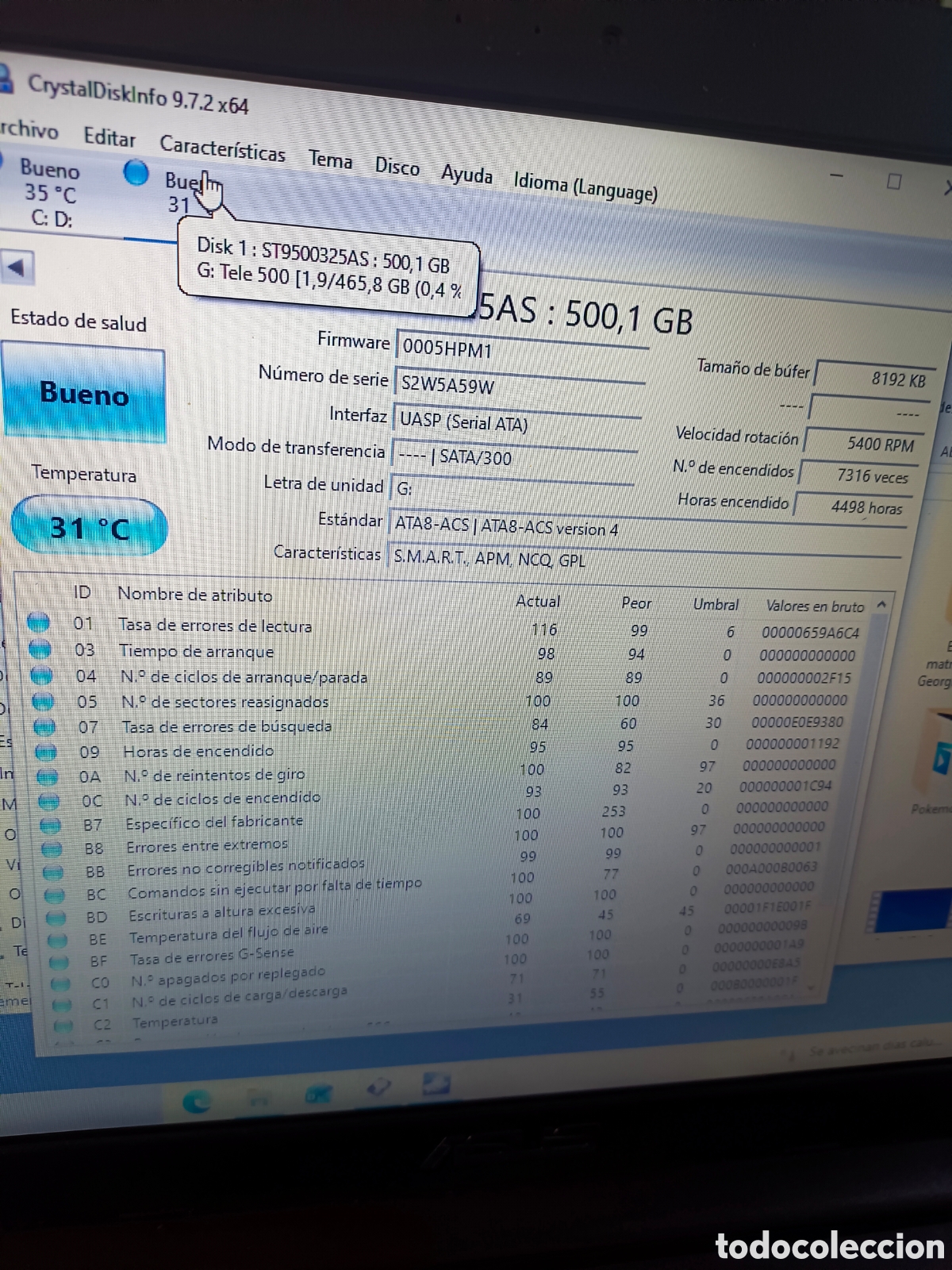Screen dimensions: 952x1270
Task: Click the blue status circle of second disk
Action: 136,172
